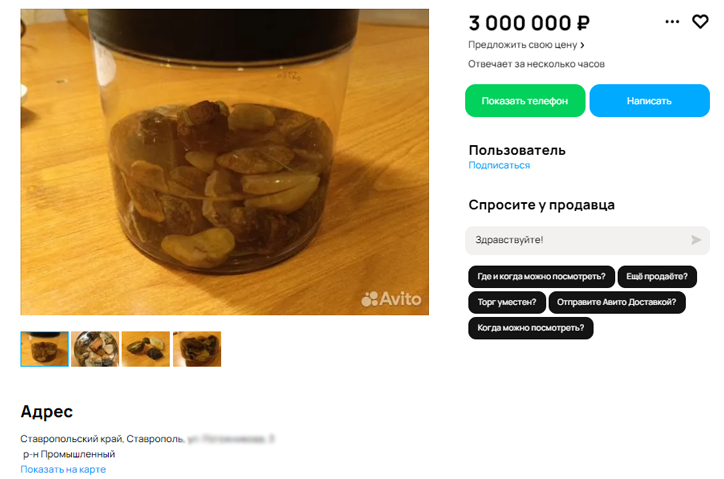Image resolution: width=724 pixels, height=479 pixels.
Task: Add listing to favorites with heart icon
Action: coord(700,21)
